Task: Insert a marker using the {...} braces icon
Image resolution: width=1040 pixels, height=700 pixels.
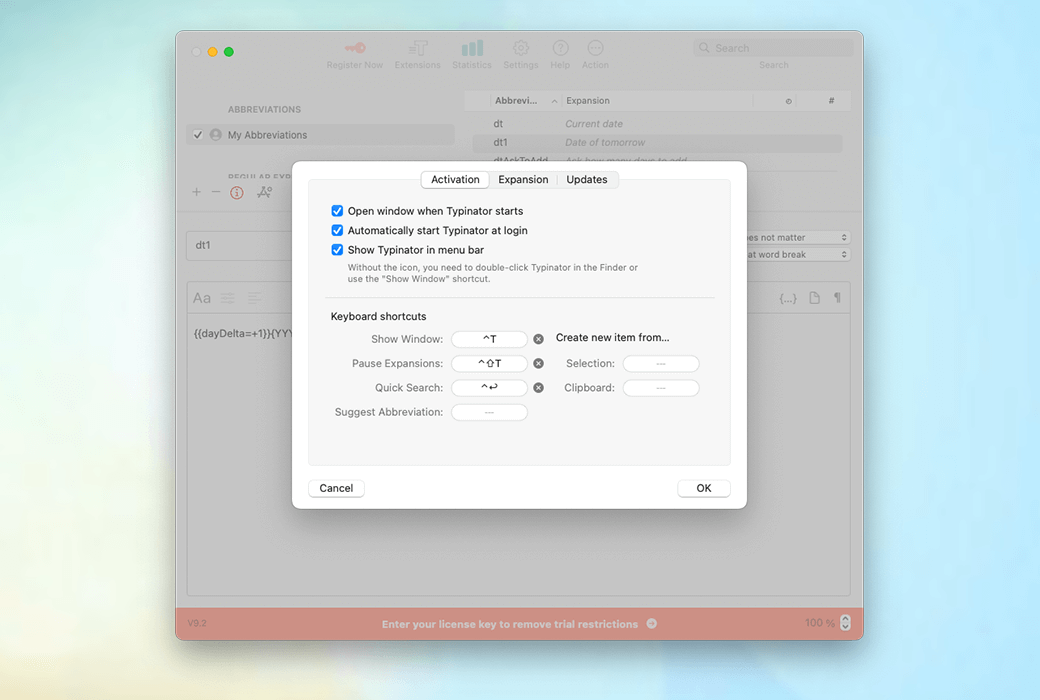Action: coord(789,297)
